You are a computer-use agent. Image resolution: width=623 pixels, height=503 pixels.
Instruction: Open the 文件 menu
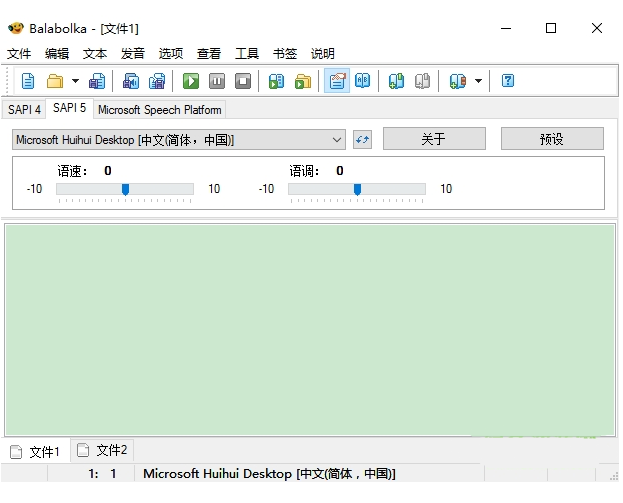(x=19, y=54)
